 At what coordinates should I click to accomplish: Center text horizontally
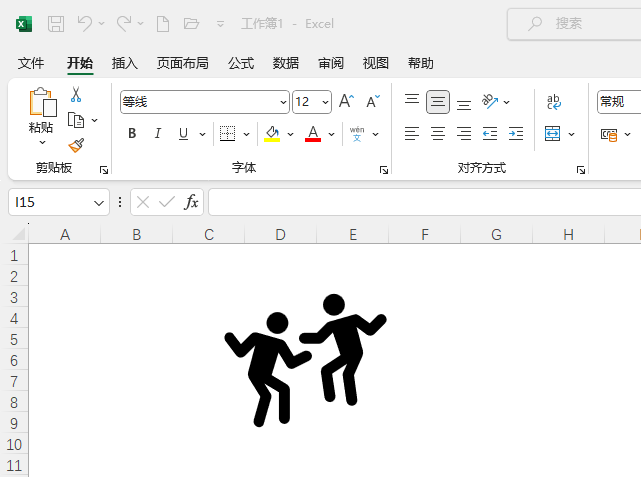pos(438,134)
